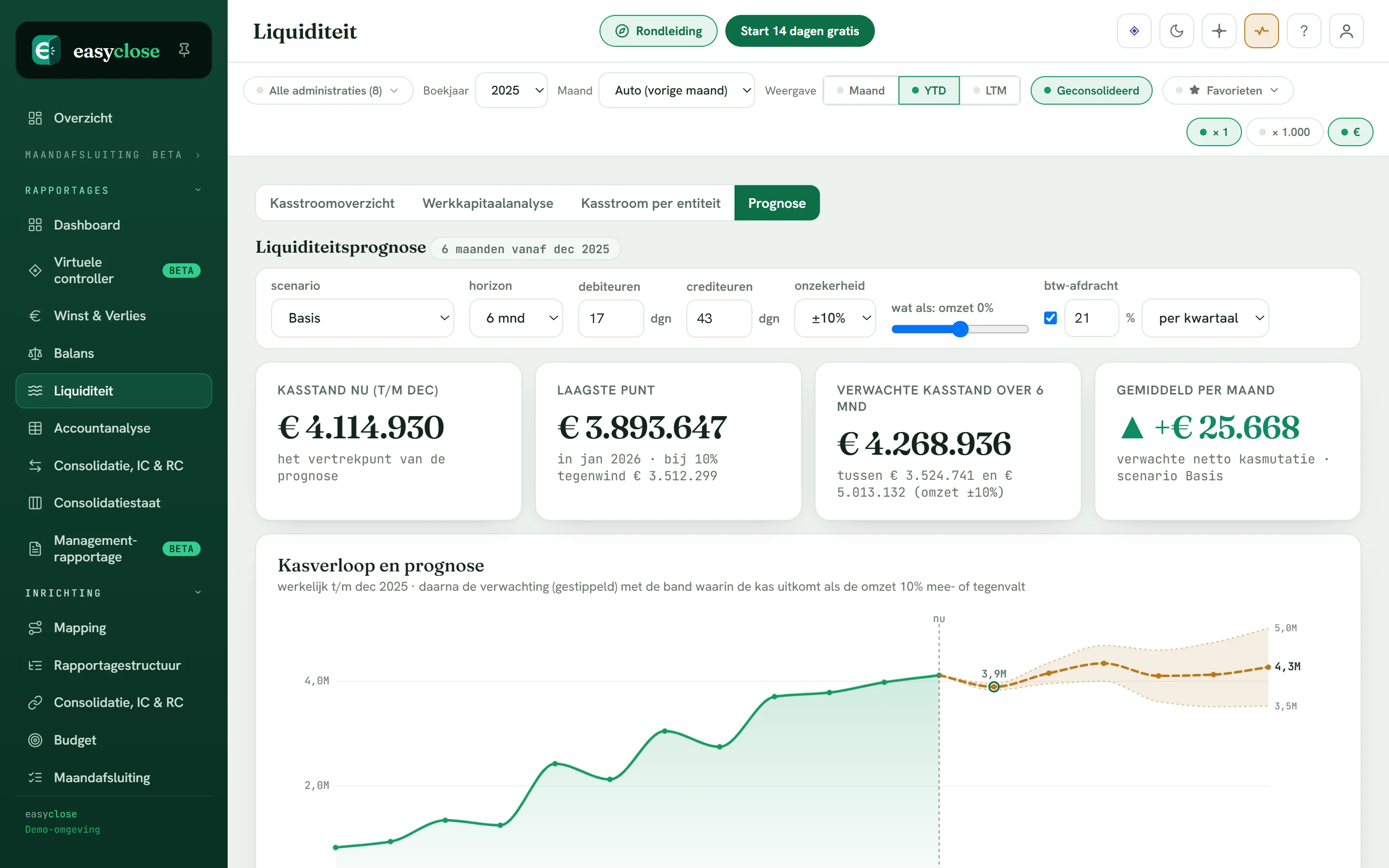
Task: Open the scenario Basis dropdown
Action: pyautogui.click(x=362, y=318)
